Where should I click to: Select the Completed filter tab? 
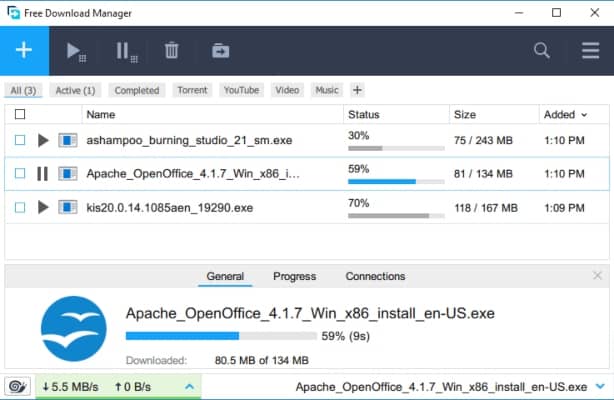tap(137, 90)
